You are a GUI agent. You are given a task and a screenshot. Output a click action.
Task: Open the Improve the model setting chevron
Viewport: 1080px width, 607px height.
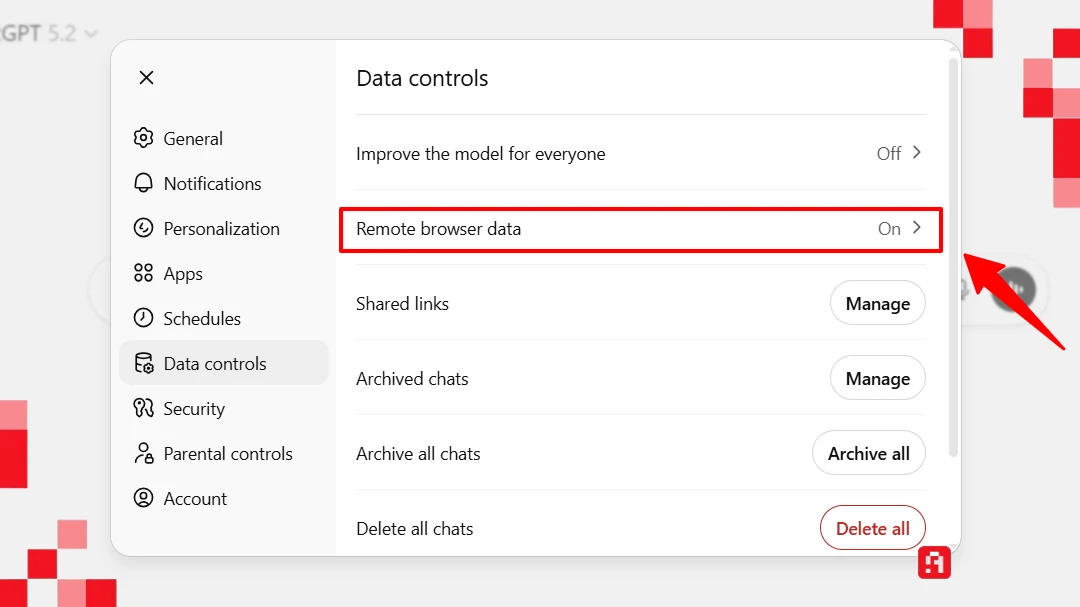click(x=917, y=153)
